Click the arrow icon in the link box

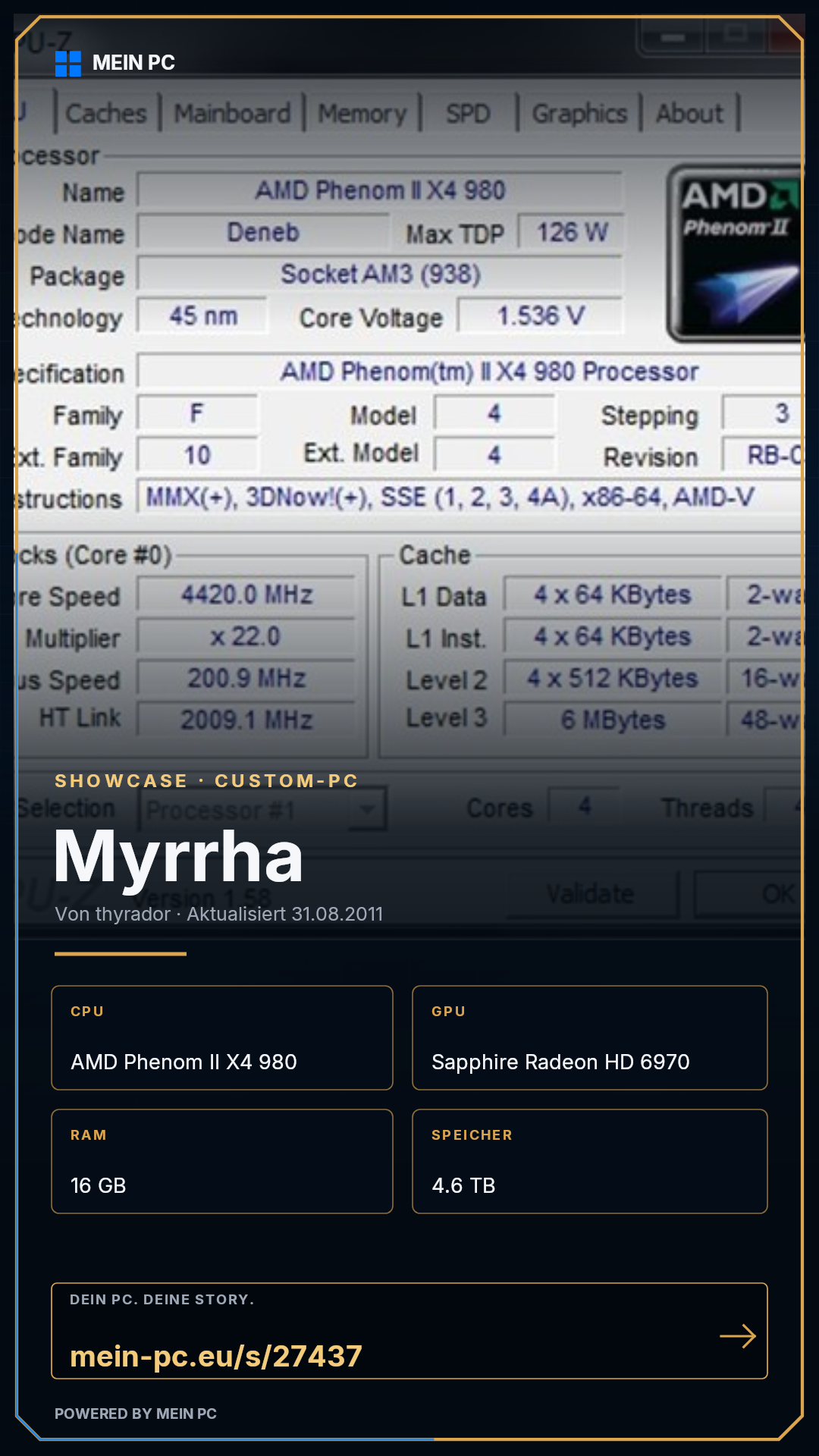click(x=738, y=1336)
